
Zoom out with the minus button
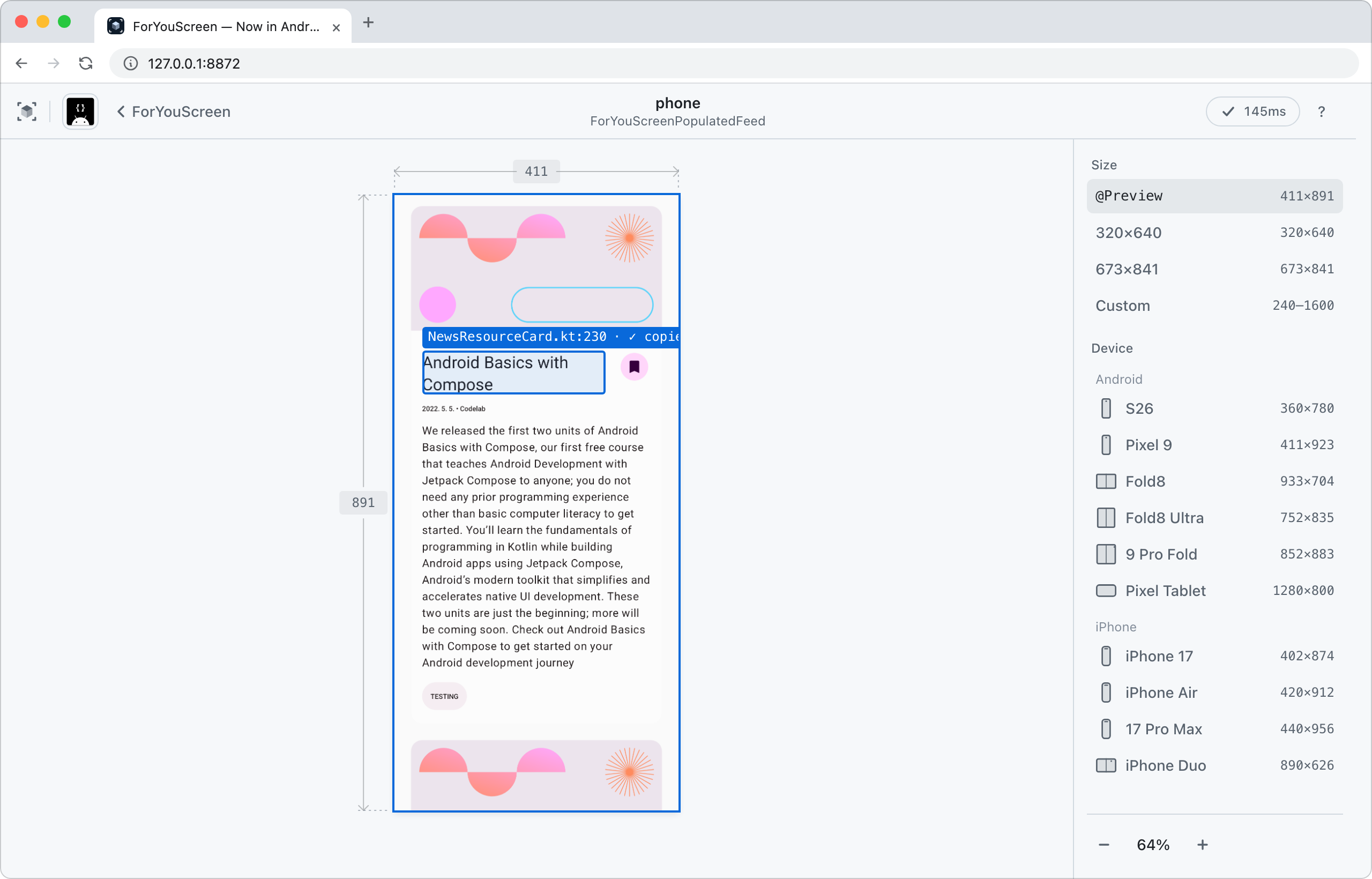(1104, 845)
